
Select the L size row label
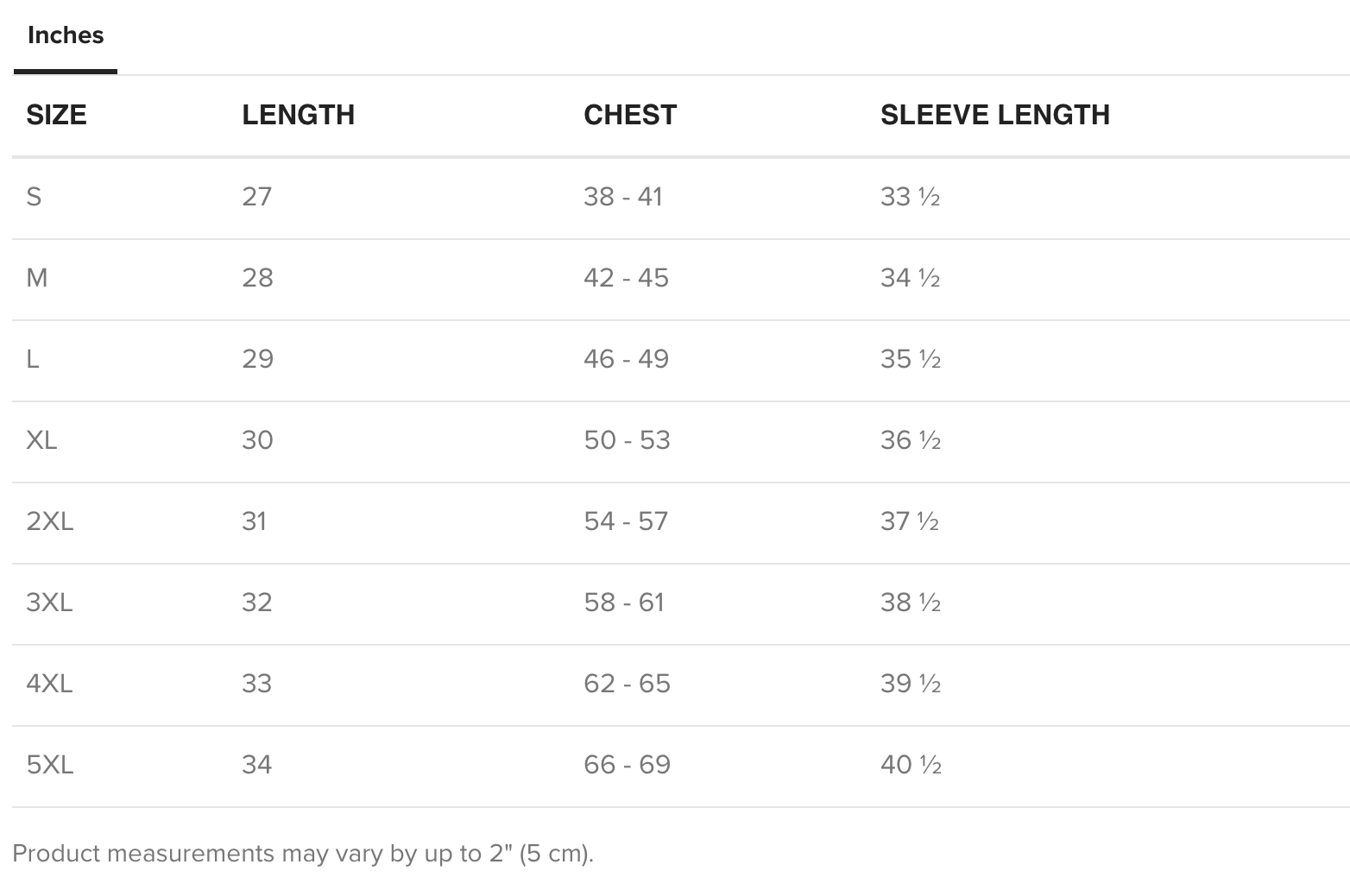tap(33, 359)
